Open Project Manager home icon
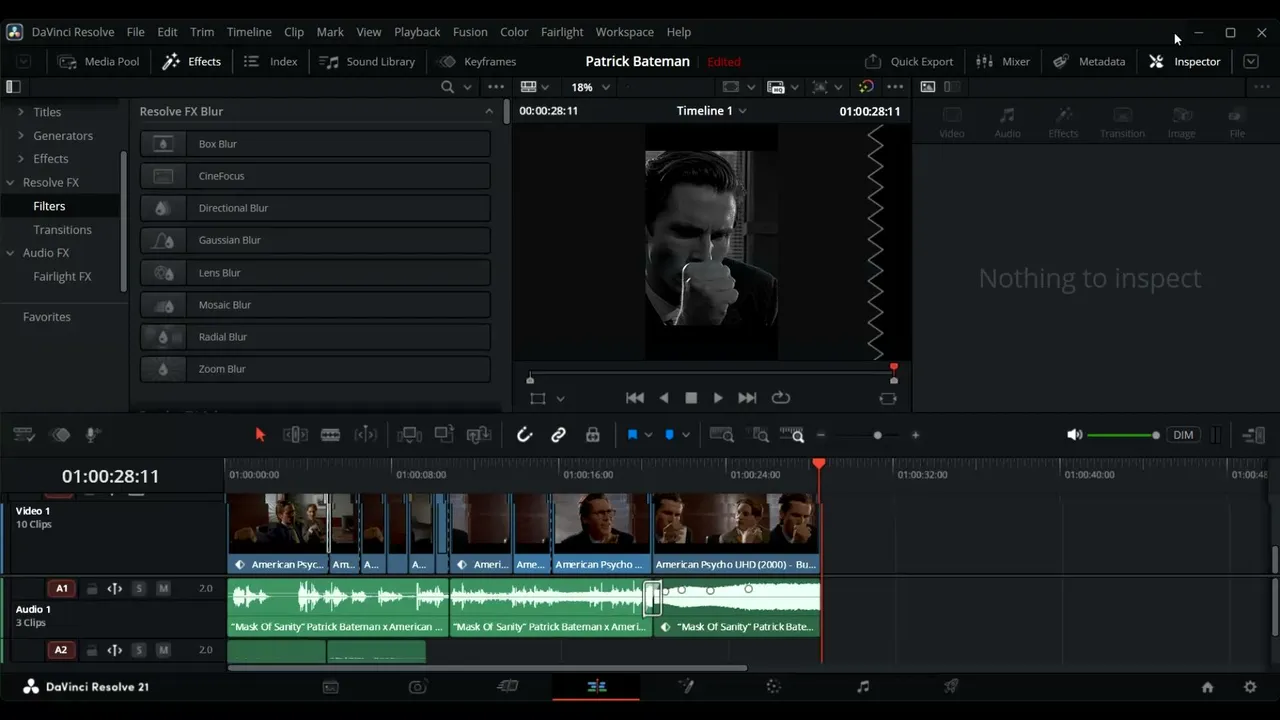Viewport: 1280px width, 720px height. click(x=1207, y=687)
